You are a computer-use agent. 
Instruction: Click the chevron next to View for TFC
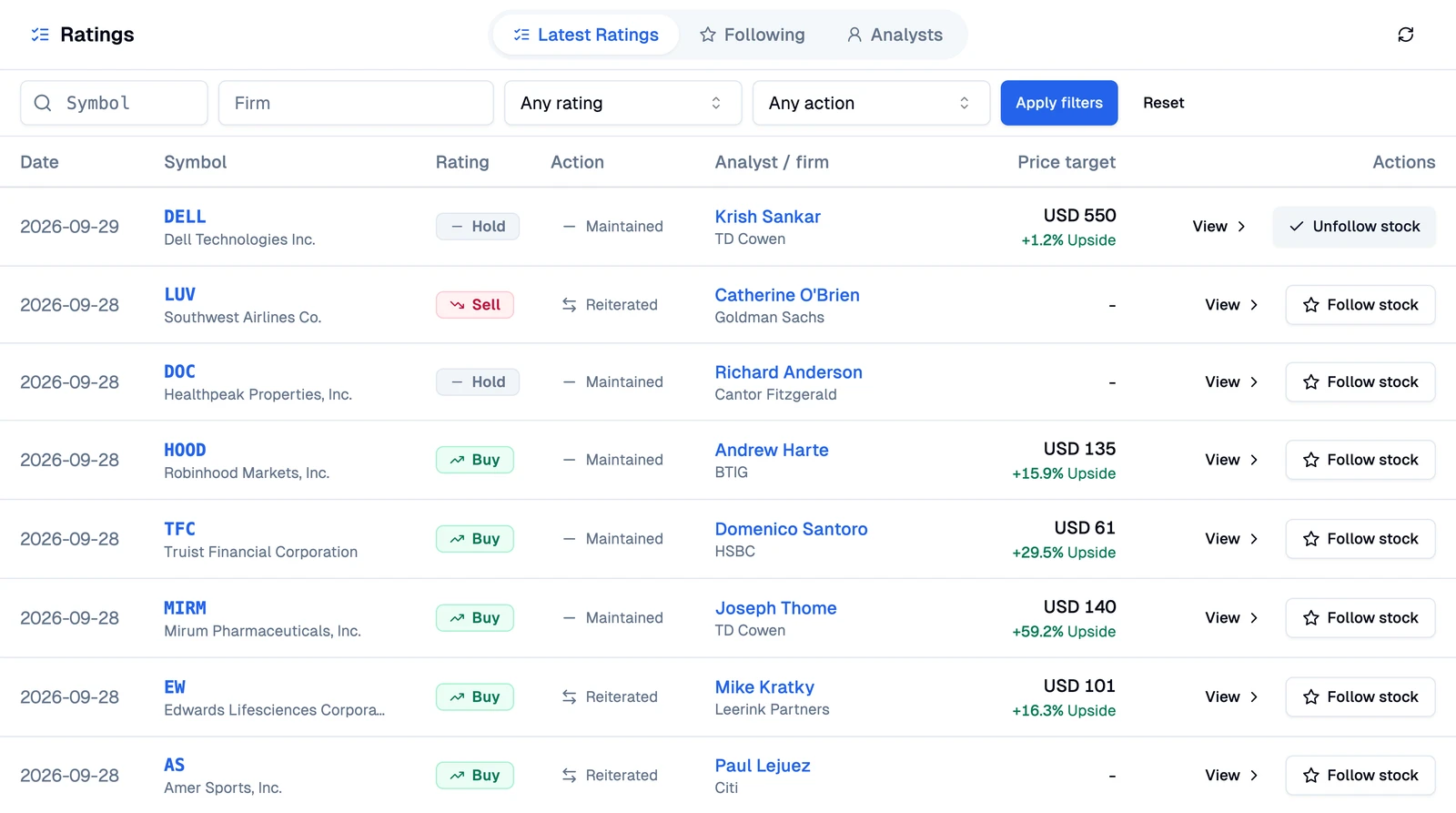point(1254,539)
